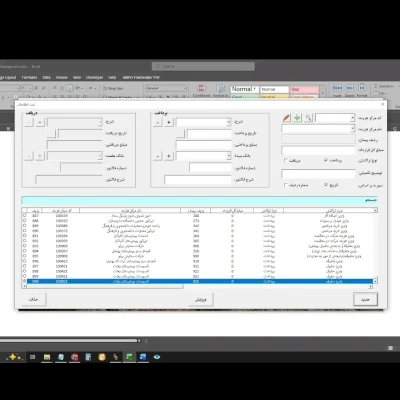Click the مبلغ پرداختی amount field

pyautogui.click(x=203, y=145)
